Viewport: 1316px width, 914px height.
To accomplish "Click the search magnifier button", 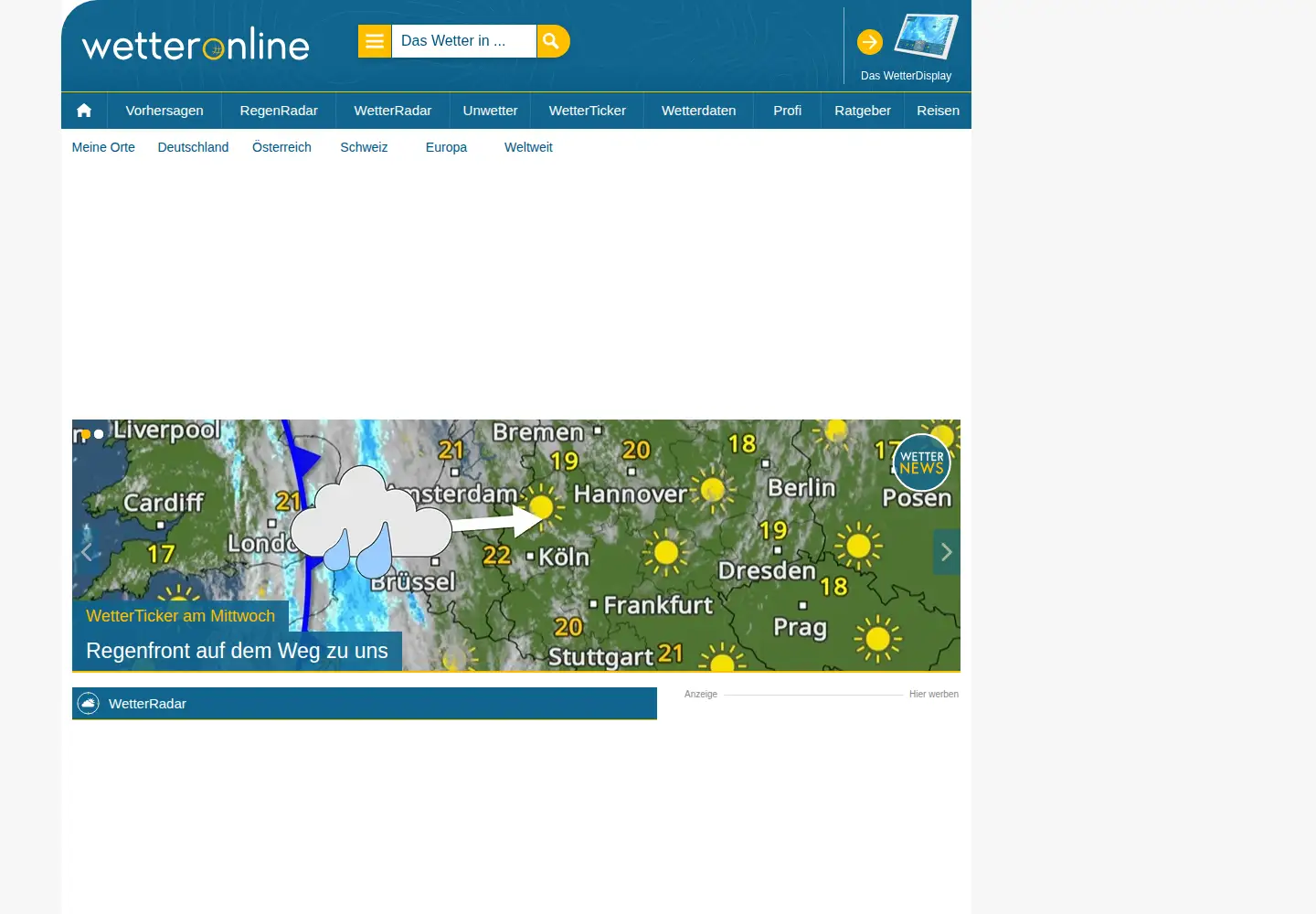I will 552,41.
